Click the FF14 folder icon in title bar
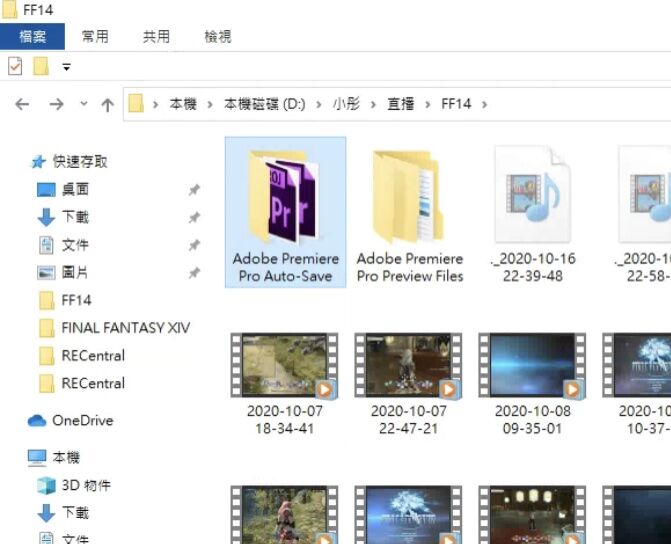Image resolution: width=671 pixels, height=544 pixels. coord(9,9)
